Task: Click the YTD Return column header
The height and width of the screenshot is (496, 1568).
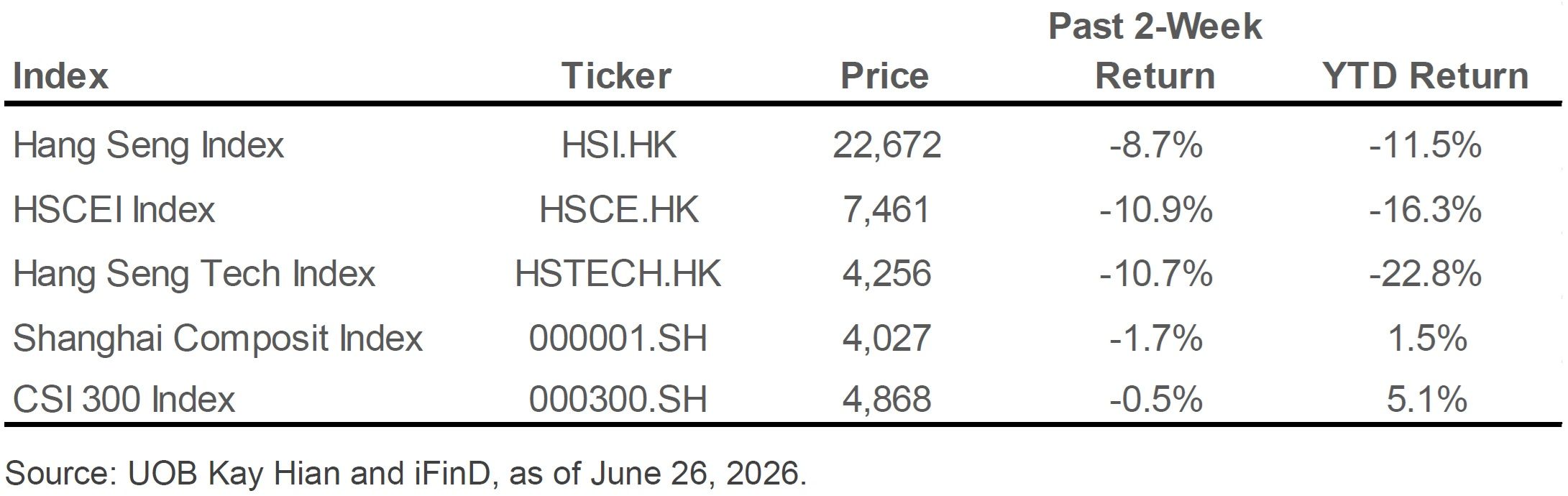Action: pyautogui.click(x=1426, y=76)
